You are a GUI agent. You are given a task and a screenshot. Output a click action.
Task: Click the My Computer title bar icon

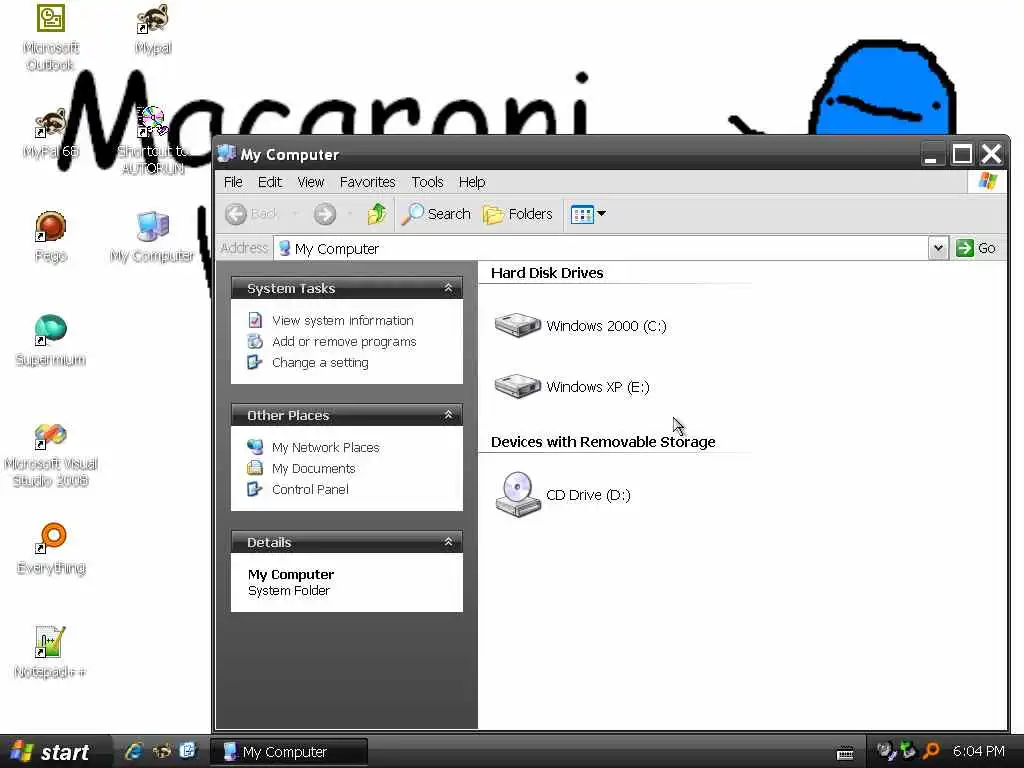tap(226, 154)
